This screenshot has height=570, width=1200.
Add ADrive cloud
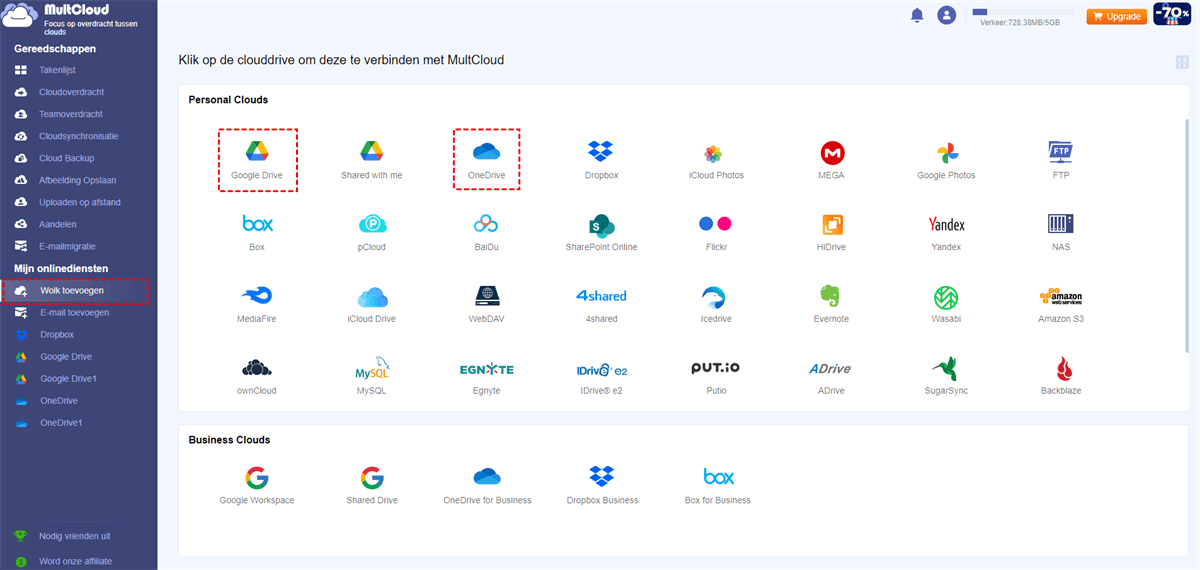[x=829, y=369]
